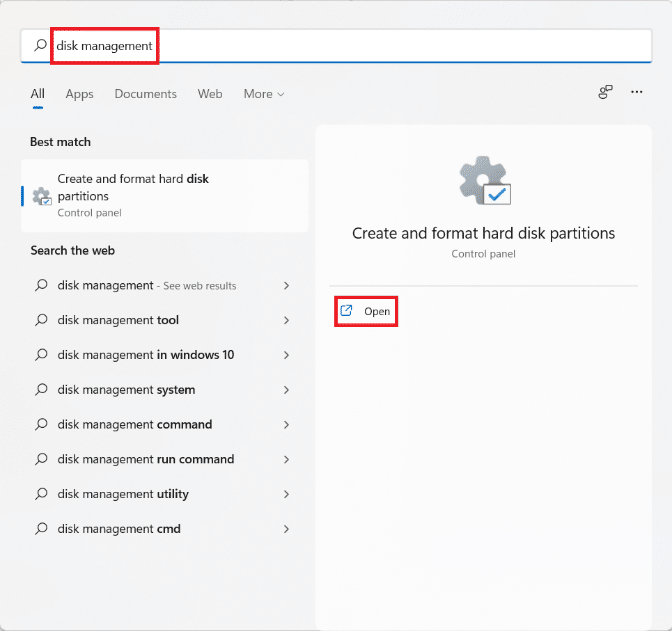Click the search magnifier icon in search box
672x631 pixels.
click(40, 46)
